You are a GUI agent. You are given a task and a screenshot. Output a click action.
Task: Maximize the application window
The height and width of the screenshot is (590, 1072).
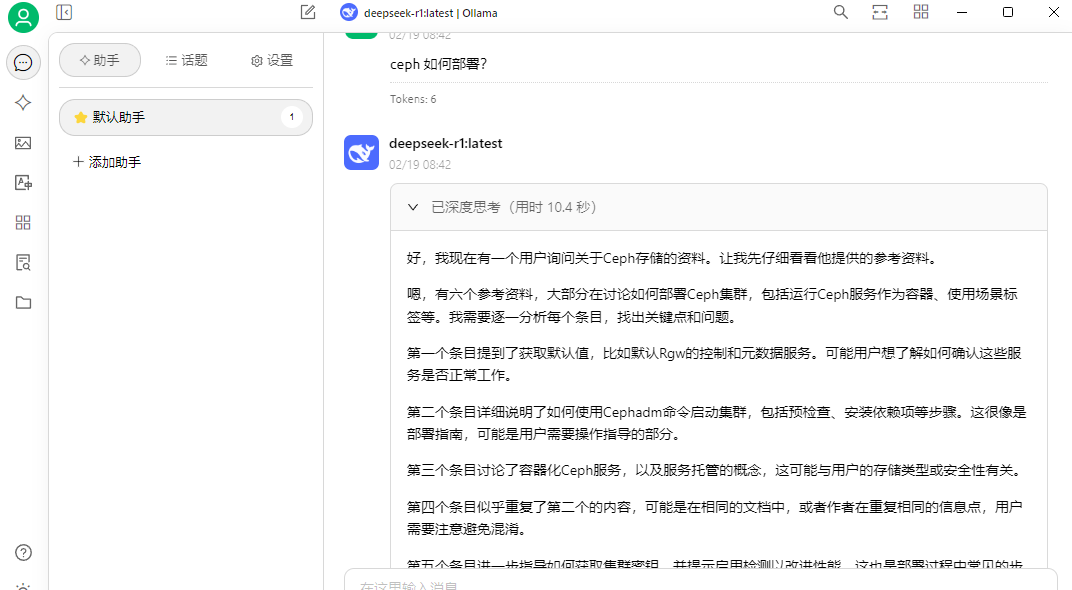click(1008, 12)
